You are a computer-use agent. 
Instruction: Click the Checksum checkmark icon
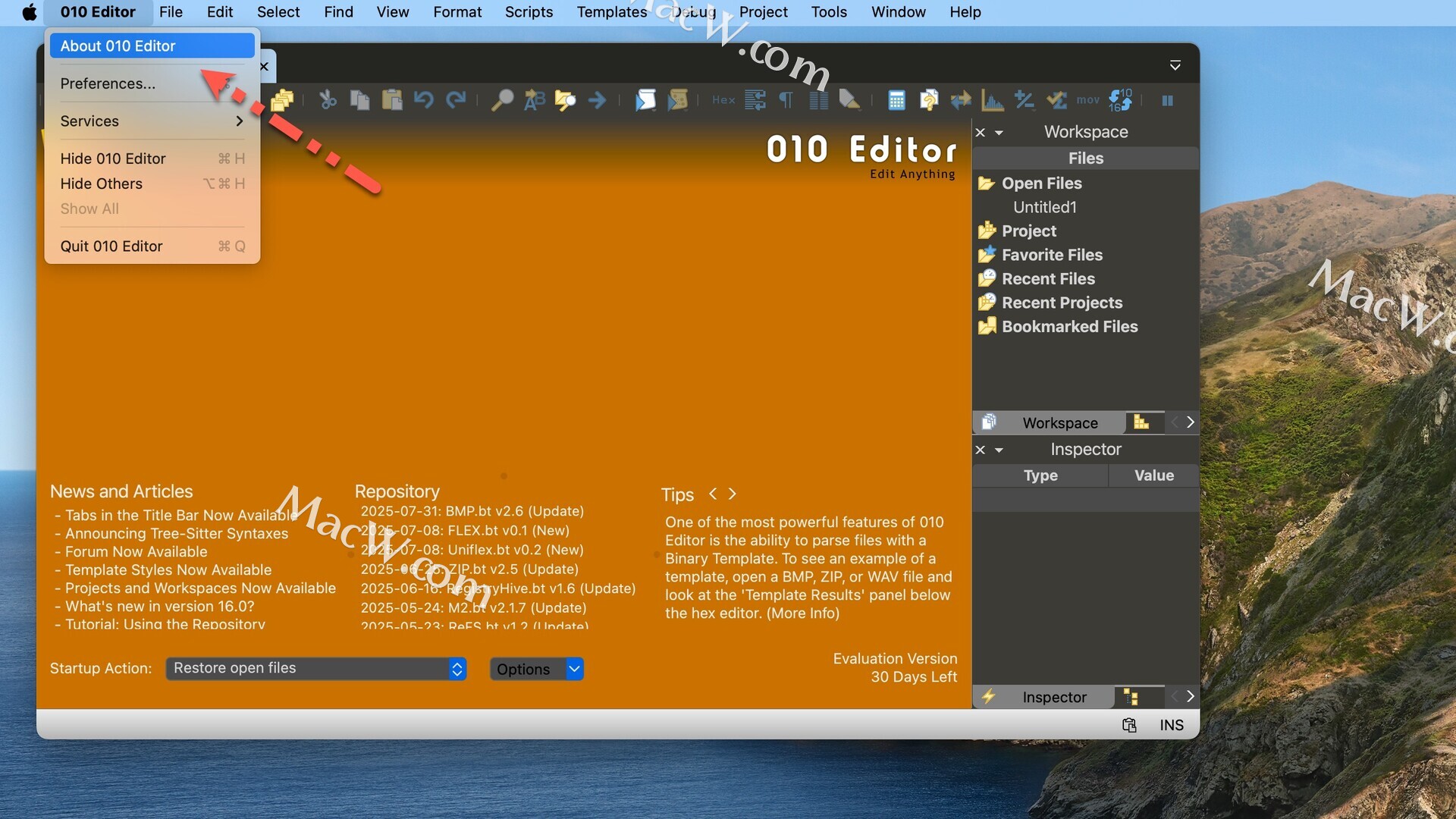point(1056,100)
